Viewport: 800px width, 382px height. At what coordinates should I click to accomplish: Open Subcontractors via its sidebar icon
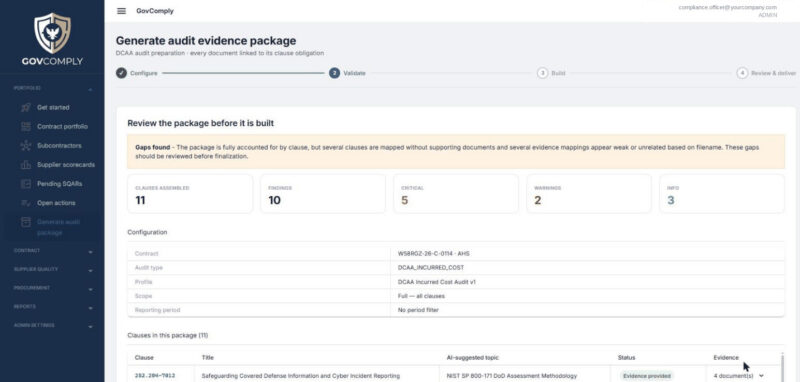coord(26,146)
